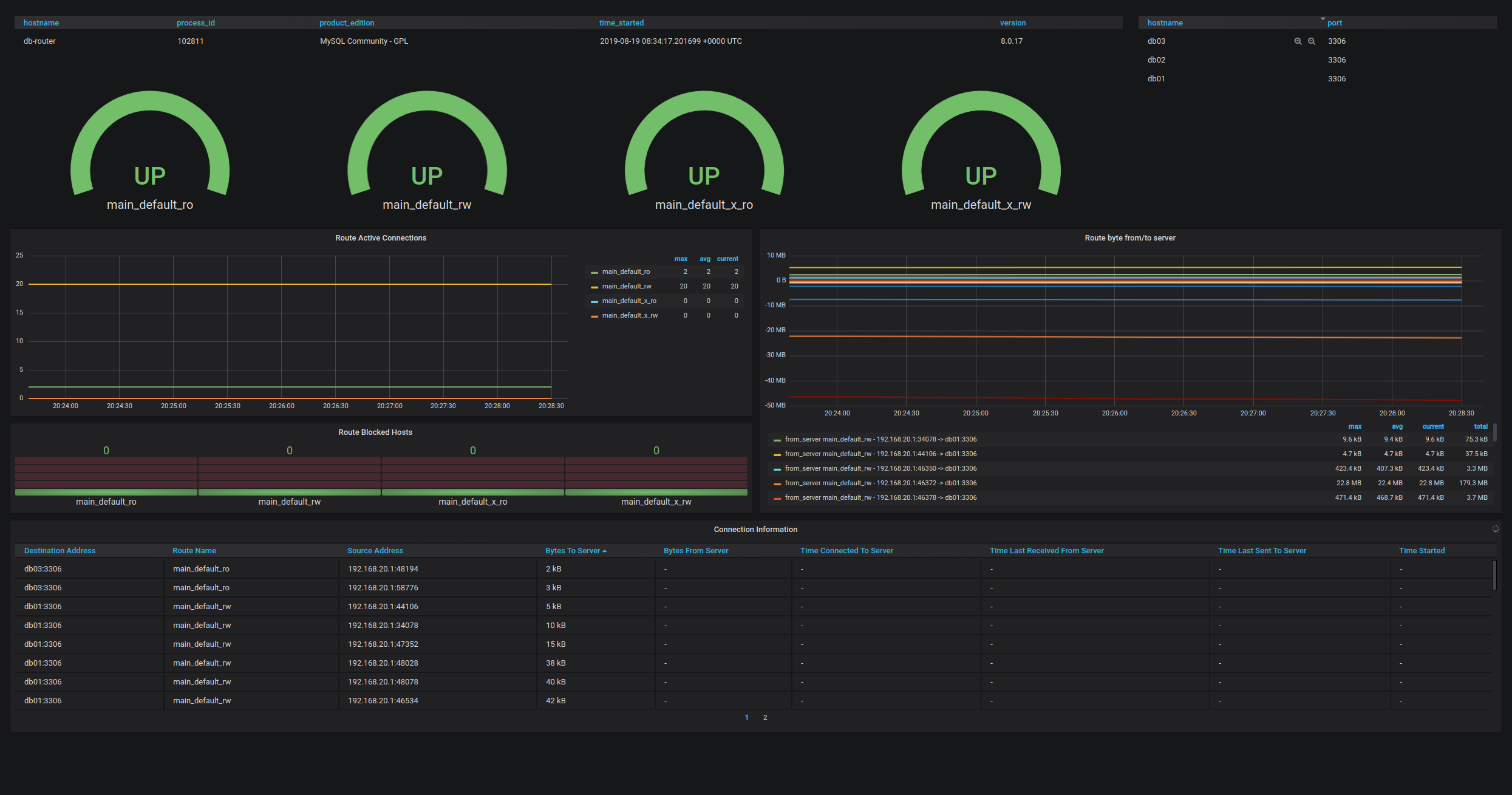Sort destinations table by port header
Viewport: 1512px width, 795px height.
tap(1335, 23)
